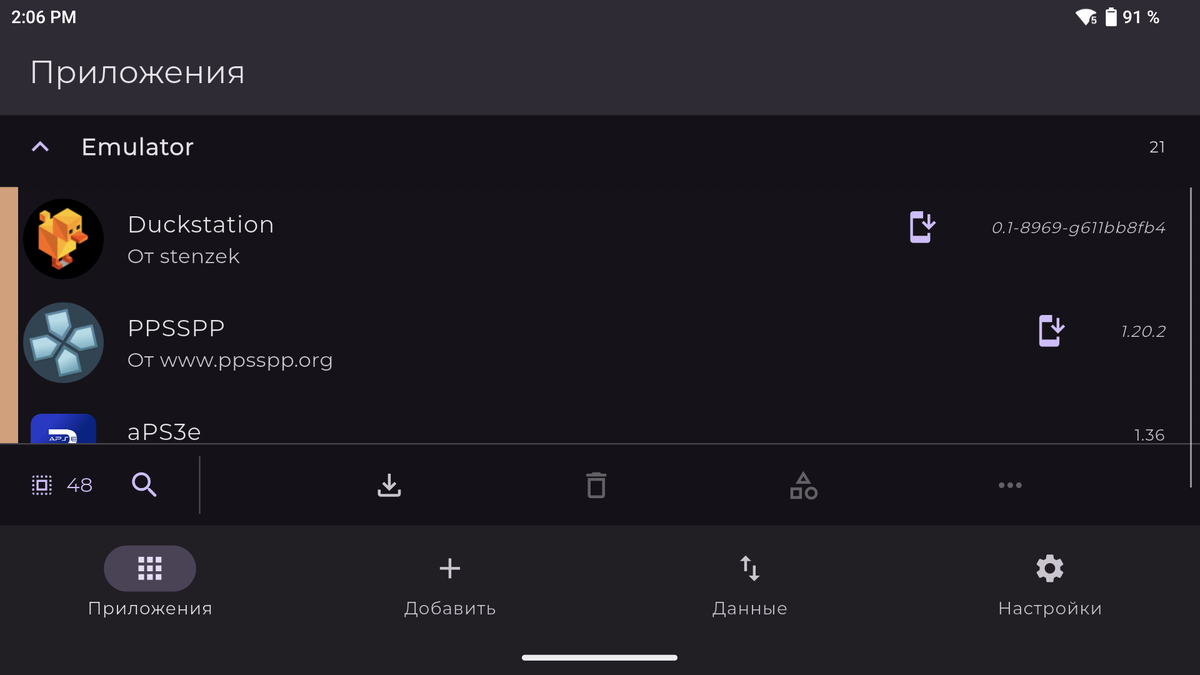Open the aPS3e app icon
The width and height of the screenshot is (1200, 675).
(x=63, y=428)
